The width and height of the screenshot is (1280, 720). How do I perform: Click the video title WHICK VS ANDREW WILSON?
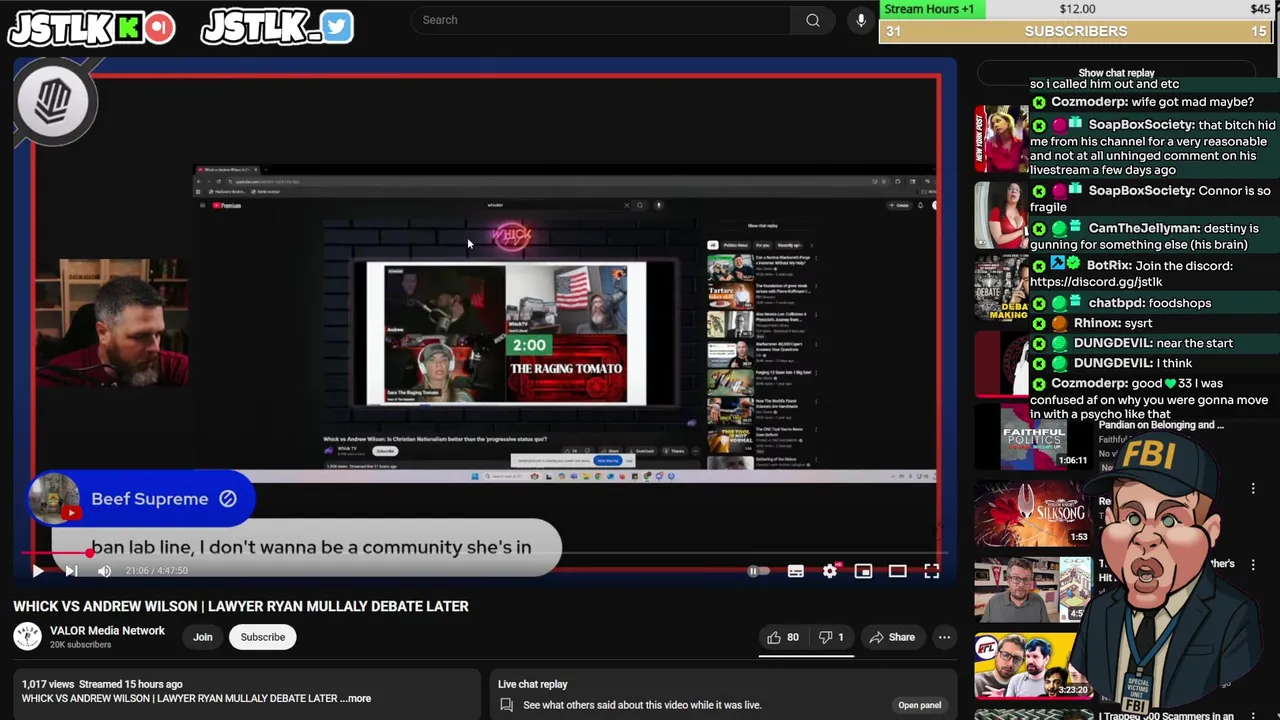(x=241, y=606)
